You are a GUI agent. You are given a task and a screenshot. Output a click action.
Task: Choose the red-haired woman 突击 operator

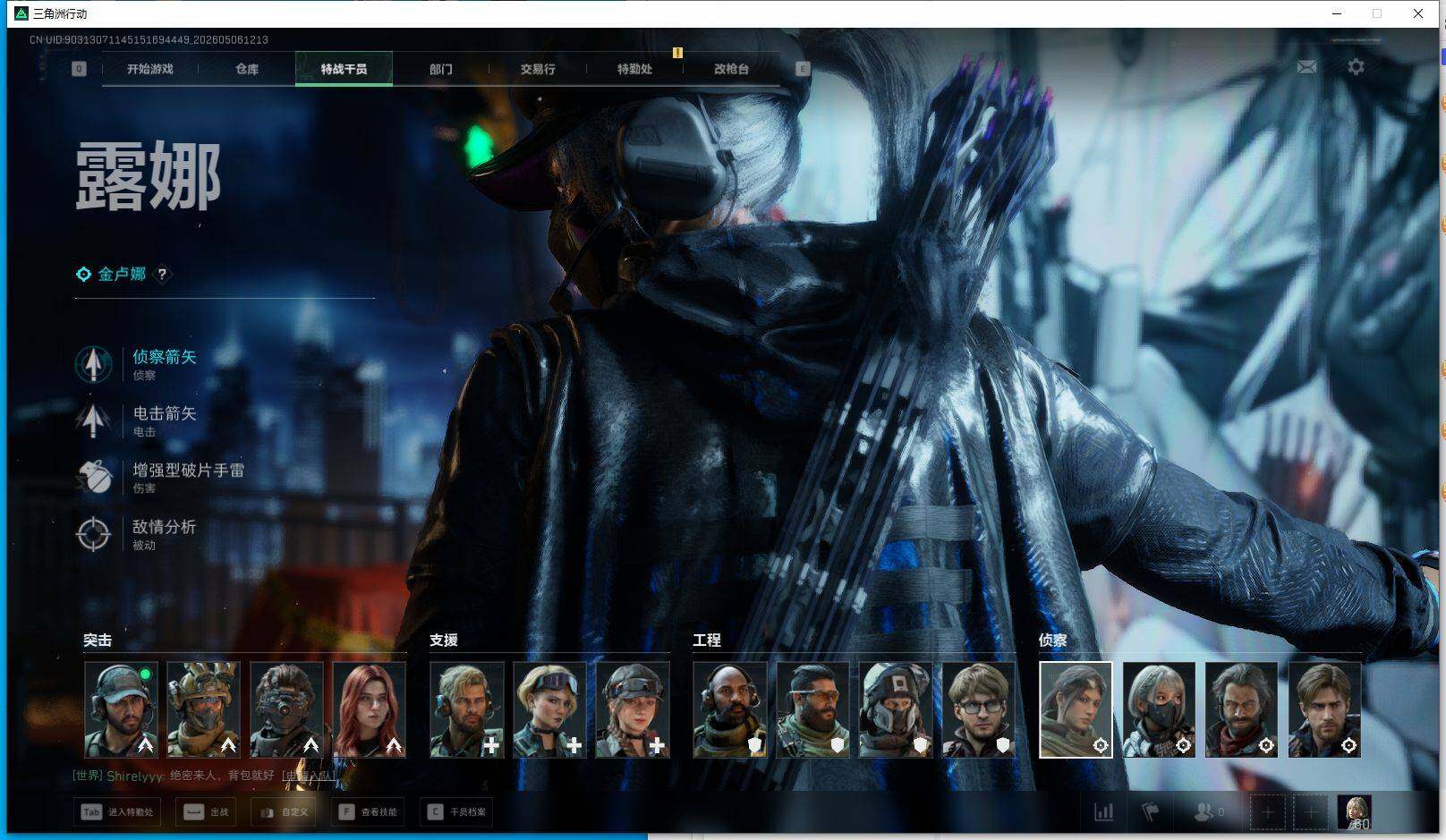(369, 709)
